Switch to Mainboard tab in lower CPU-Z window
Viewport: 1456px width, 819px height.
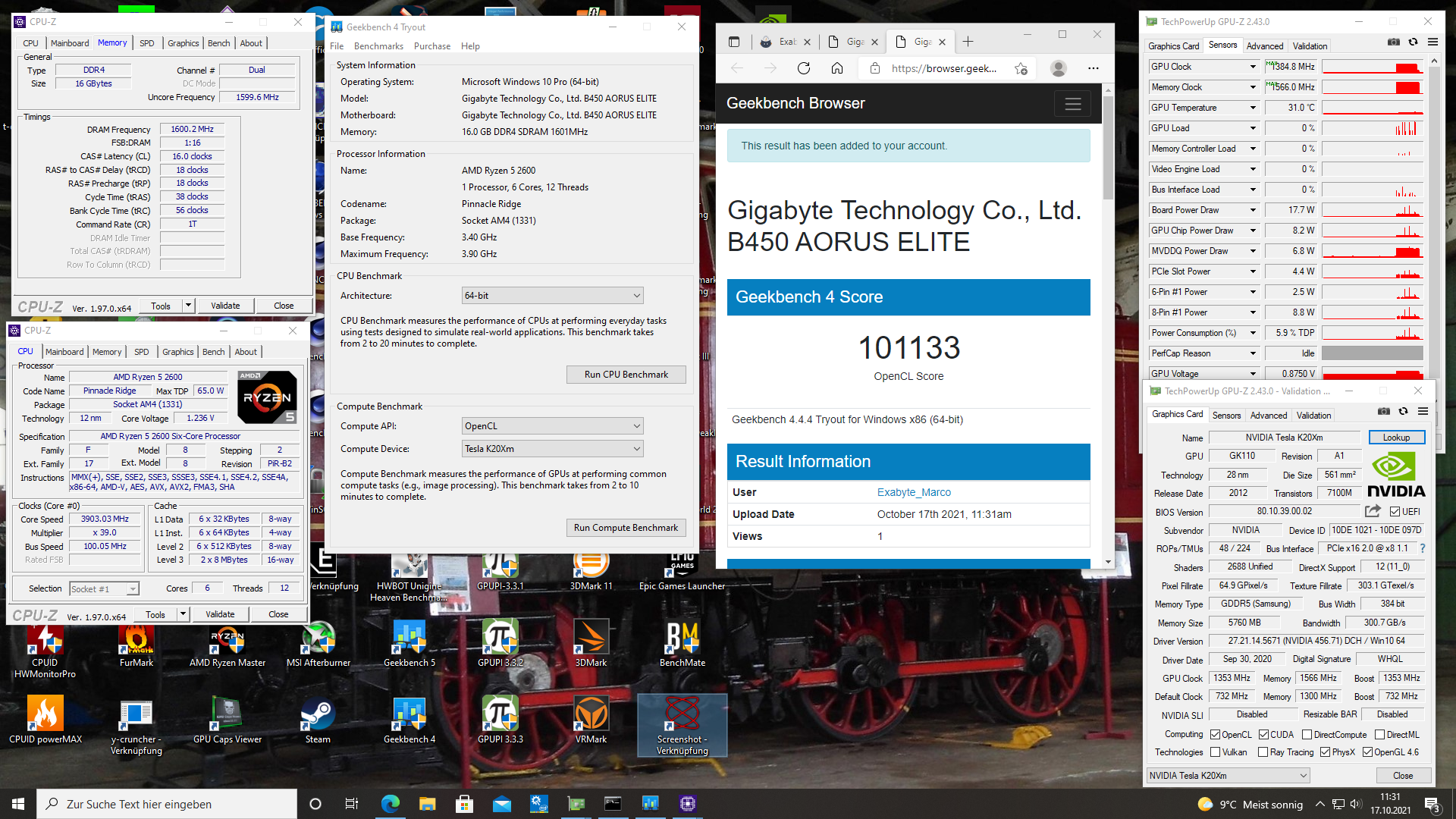[64, 352]
